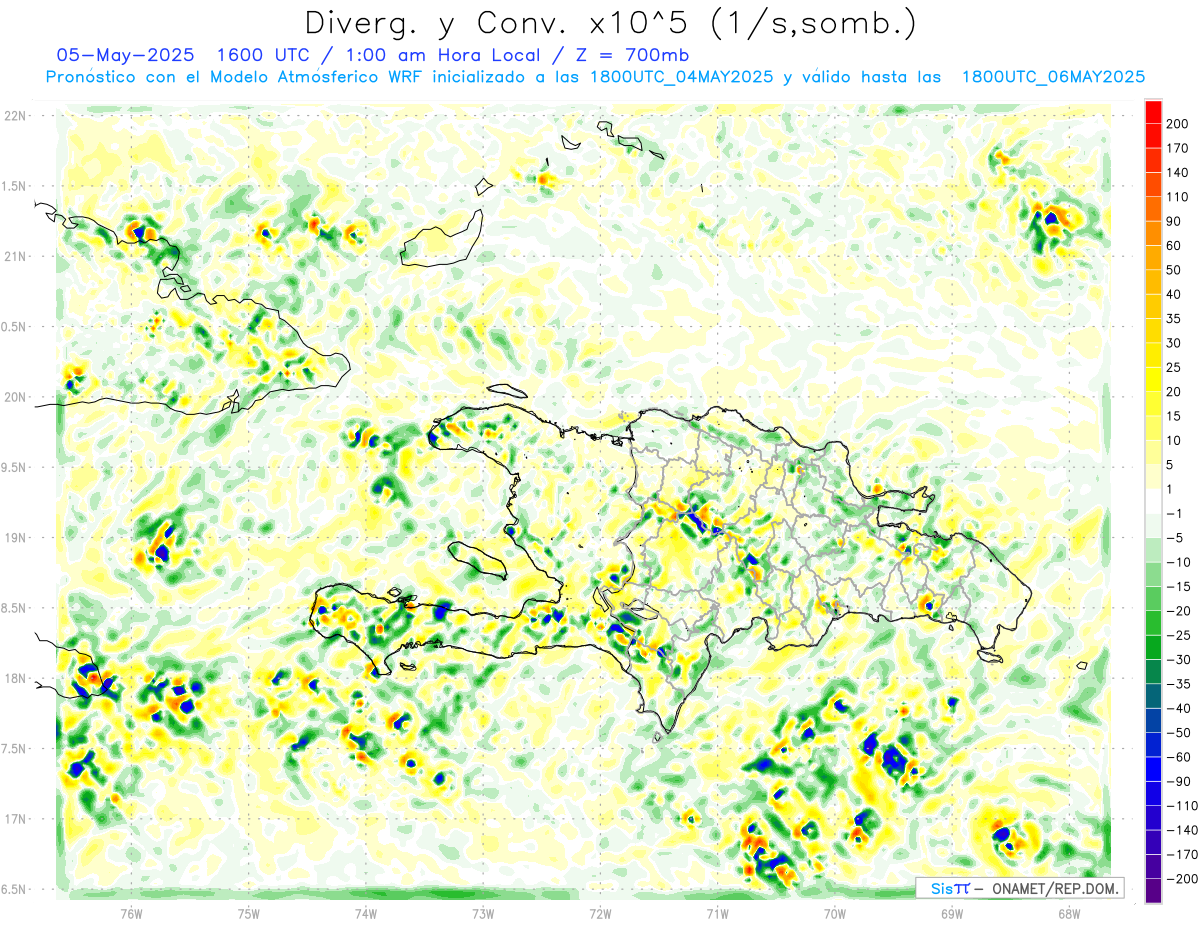
Task: Click the '-10' value on the color scale
Action: pyautogui.click(x=1178, y=562)
